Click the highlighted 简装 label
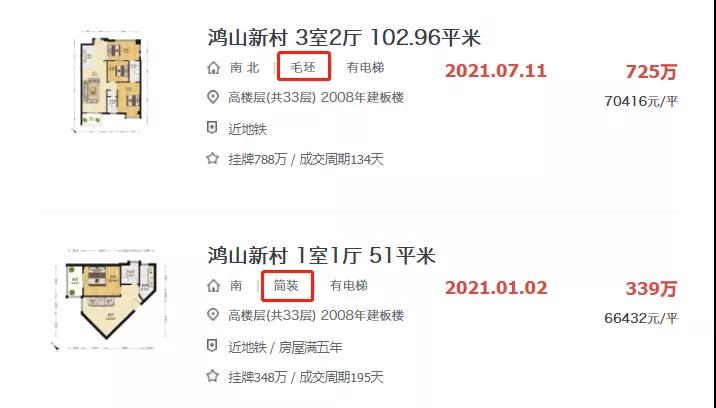 tap(287, 286)
